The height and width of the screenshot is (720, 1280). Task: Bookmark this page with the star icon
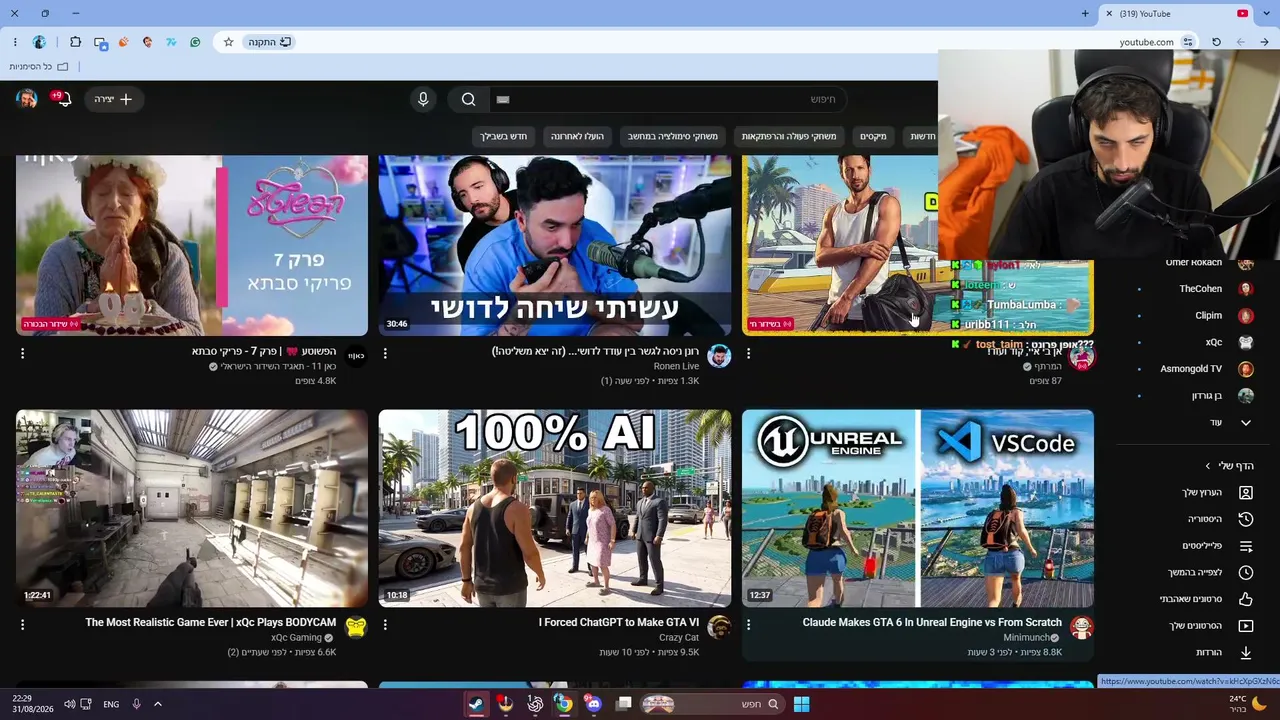tap(228, 42)
